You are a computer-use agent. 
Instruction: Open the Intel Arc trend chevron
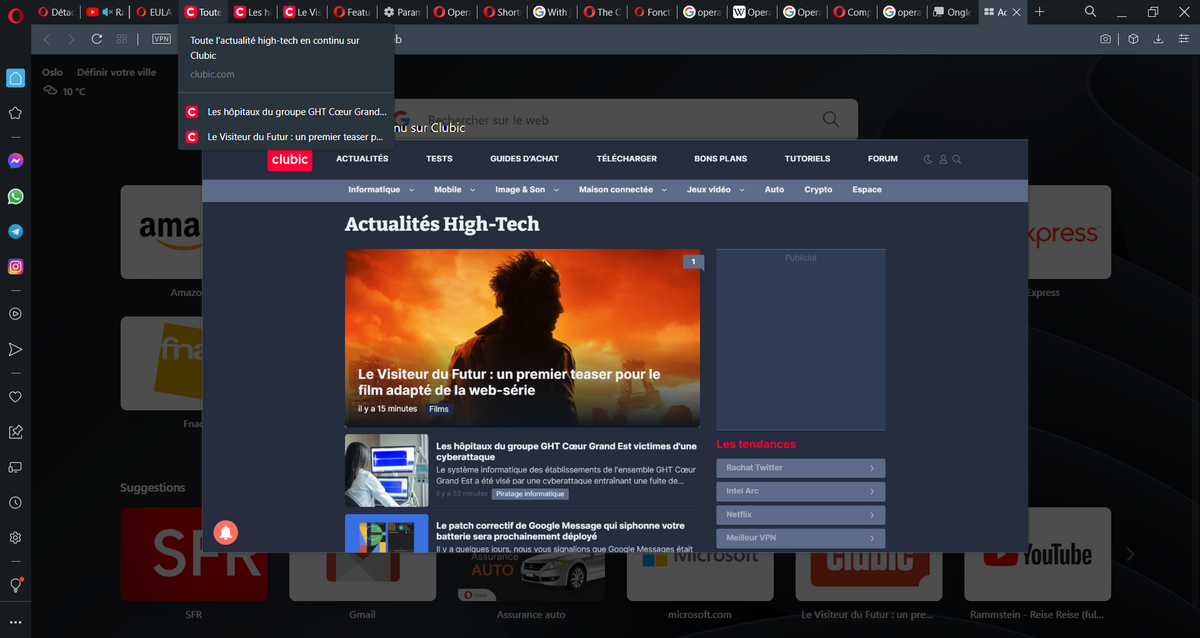click(x=872, y=491)
